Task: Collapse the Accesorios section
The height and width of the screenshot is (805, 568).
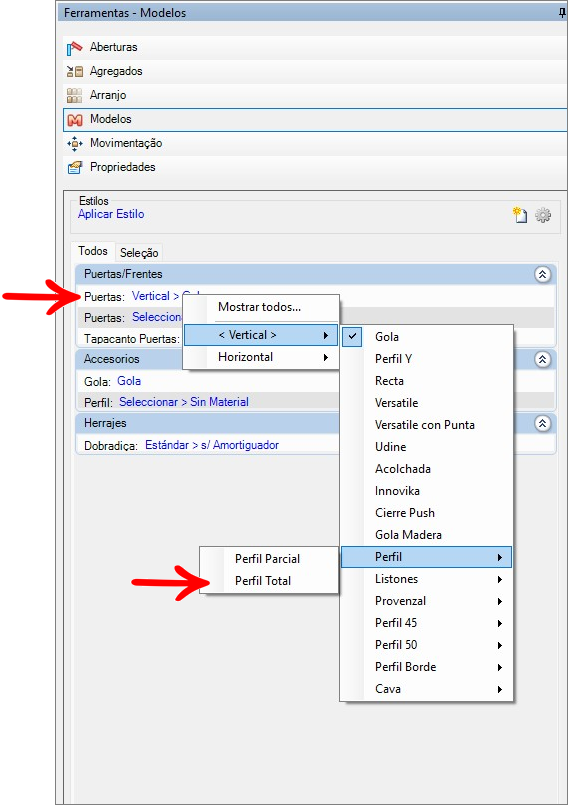Action: [x=542, y=359]
